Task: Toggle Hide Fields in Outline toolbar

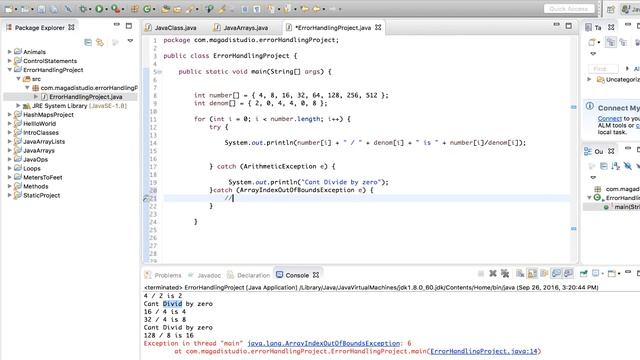Action: [627, 166]
